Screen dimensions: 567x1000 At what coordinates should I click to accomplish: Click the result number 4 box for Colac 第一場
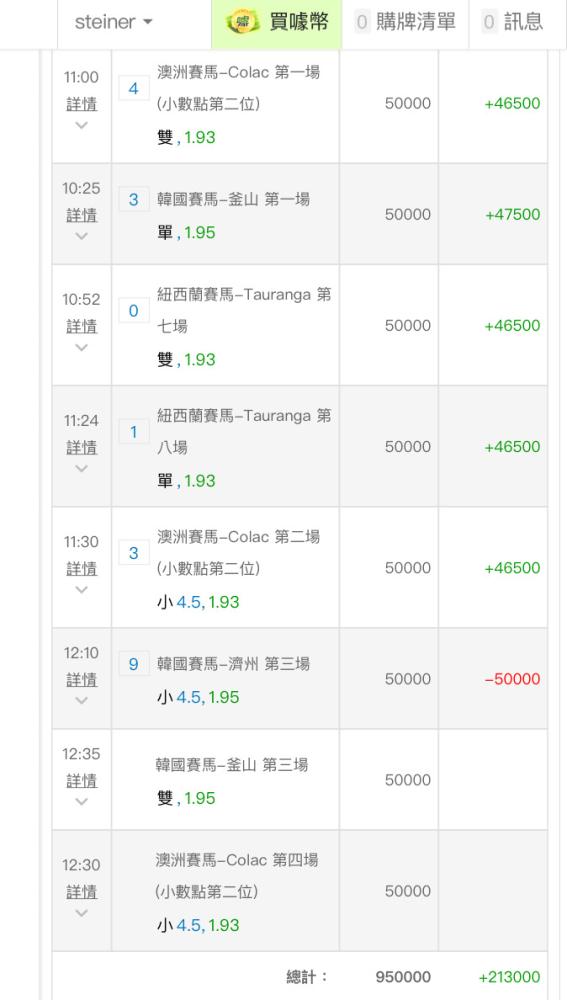click(x=134, y=88)
